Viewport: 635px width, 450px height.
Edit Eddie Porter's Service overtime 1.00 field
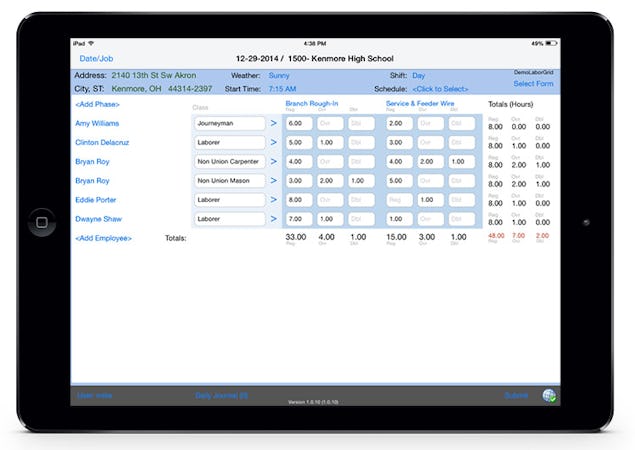430,200
